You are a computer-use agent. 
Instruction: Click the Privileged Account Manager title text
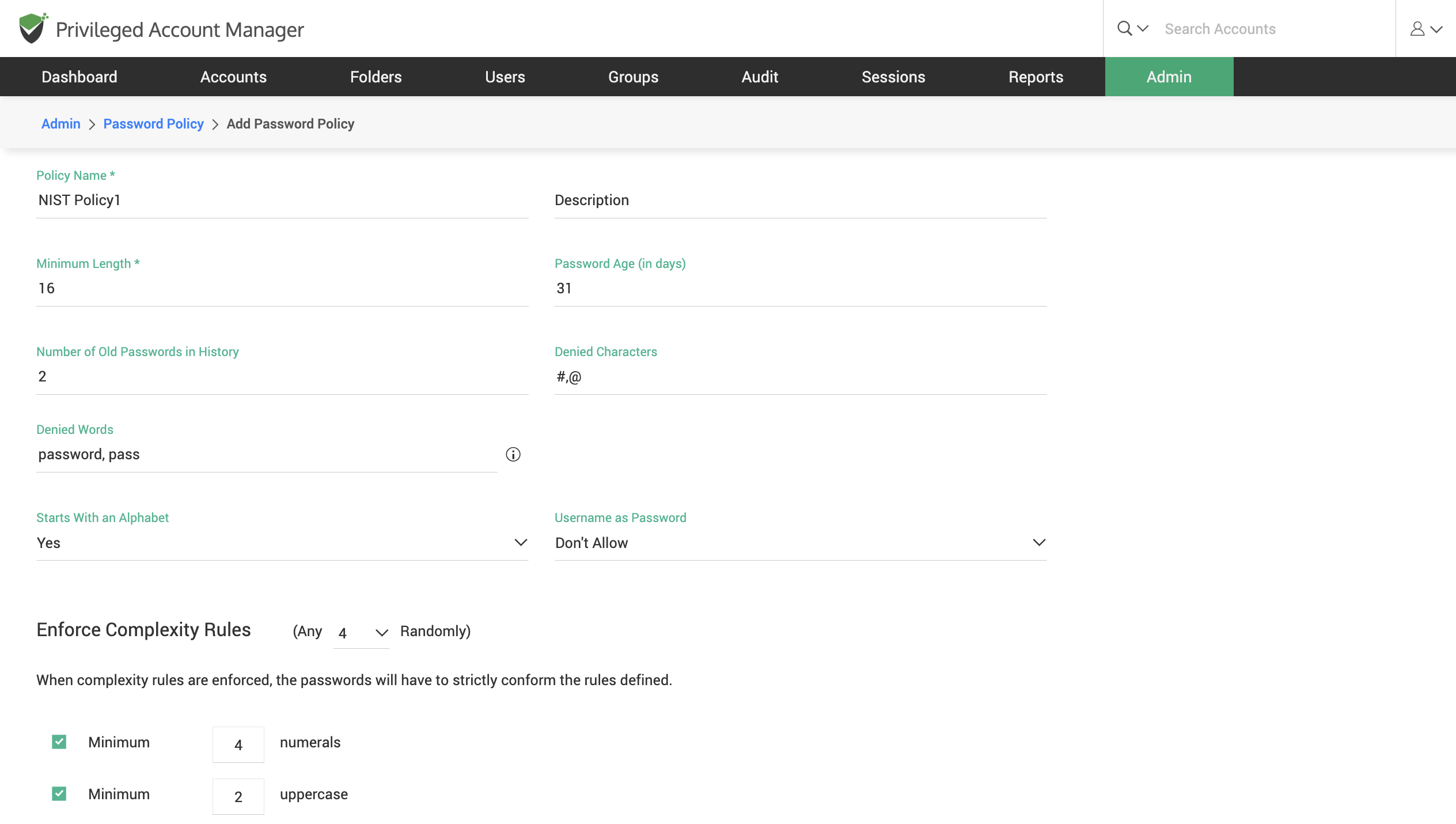point(180,29)
